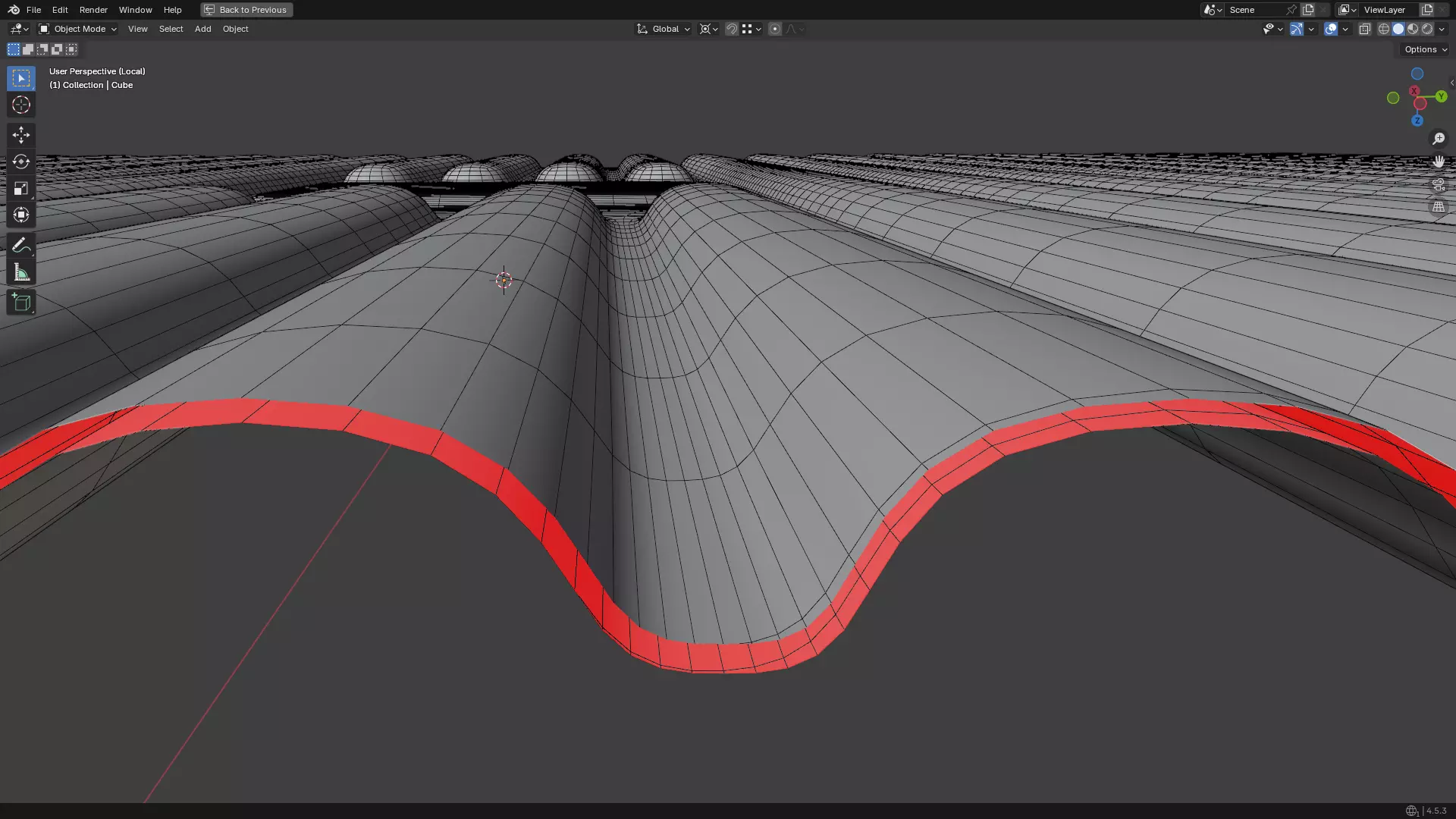Activate the Rotate tool
This screenshot has height=819, width=1456.
(x=21, y=162)
